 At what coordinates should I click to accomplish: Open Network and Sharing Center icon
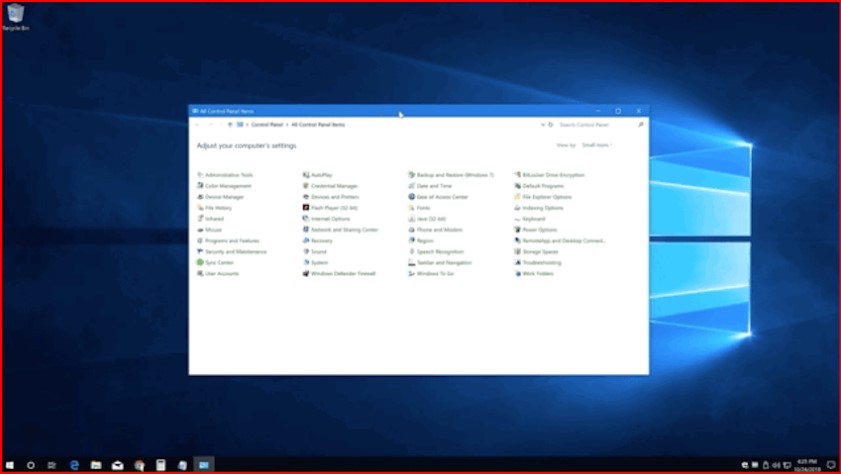[306, 230]
